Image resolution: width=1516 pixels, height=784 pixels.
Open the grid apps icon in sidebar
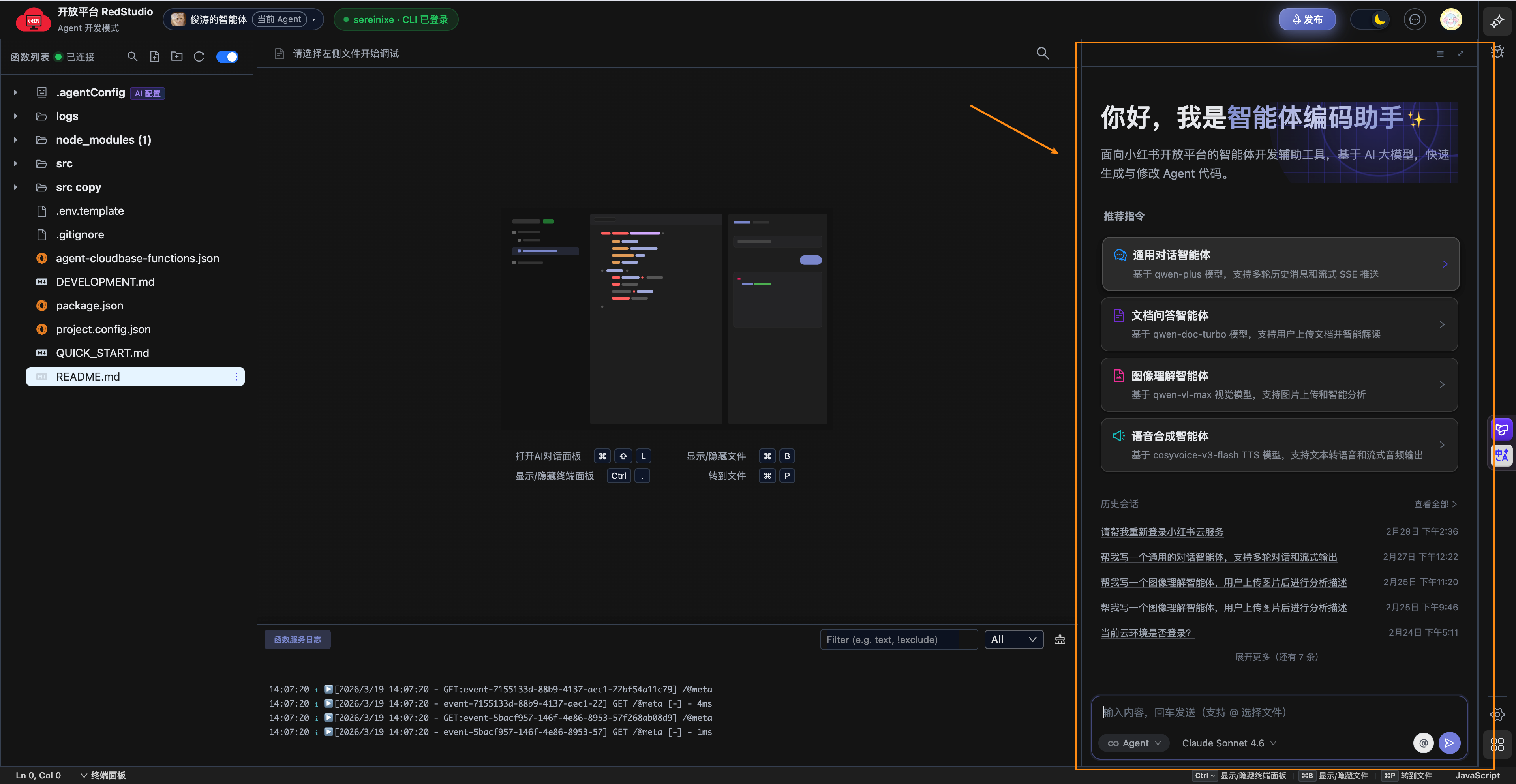pyautogui.click(x=1498, y=745)
